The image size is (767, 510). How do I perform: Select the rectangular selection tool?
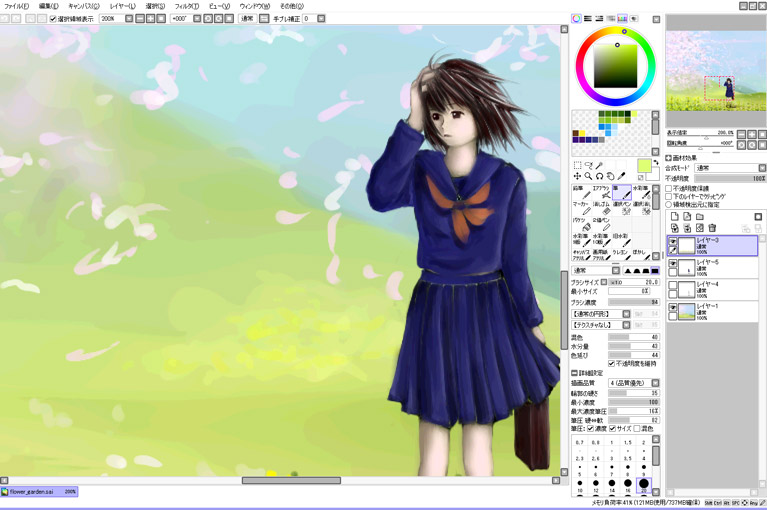(577, 165)
